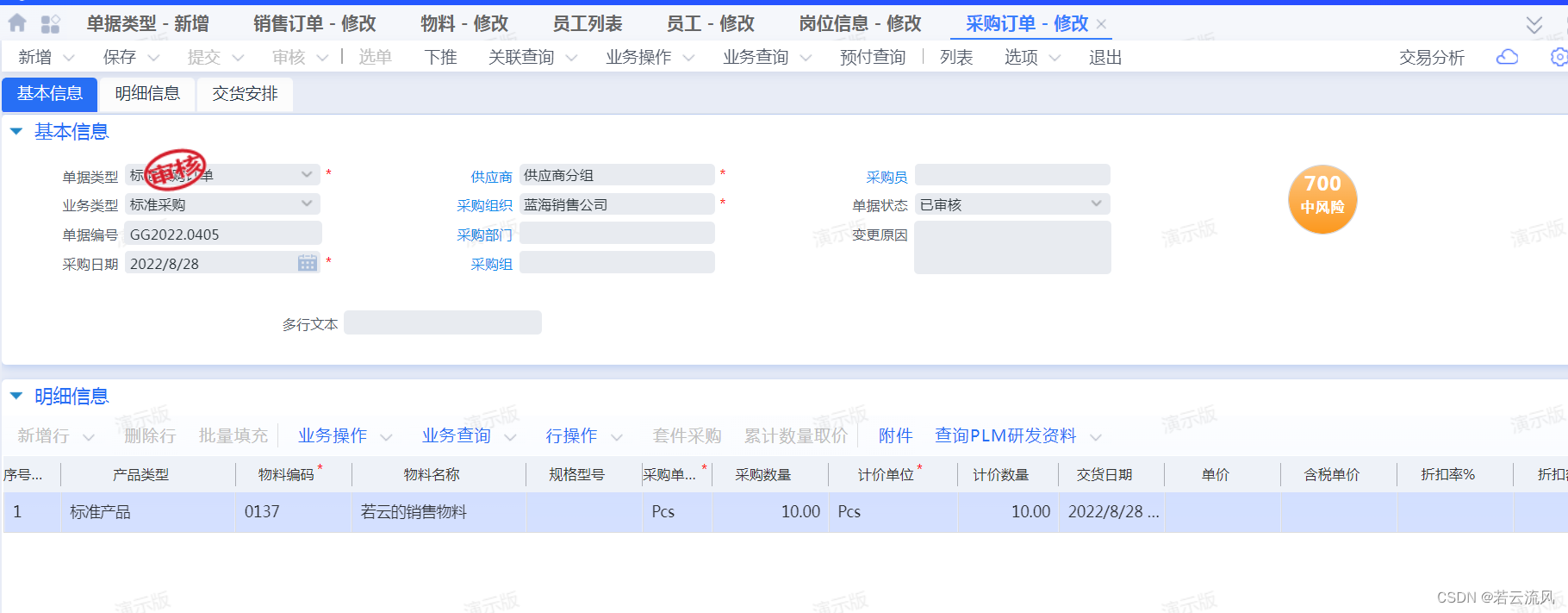Click the 下推 toolbar button
Image resolution: width=1568 pixels, height=613 pixels.
click(x=440, y=57)
